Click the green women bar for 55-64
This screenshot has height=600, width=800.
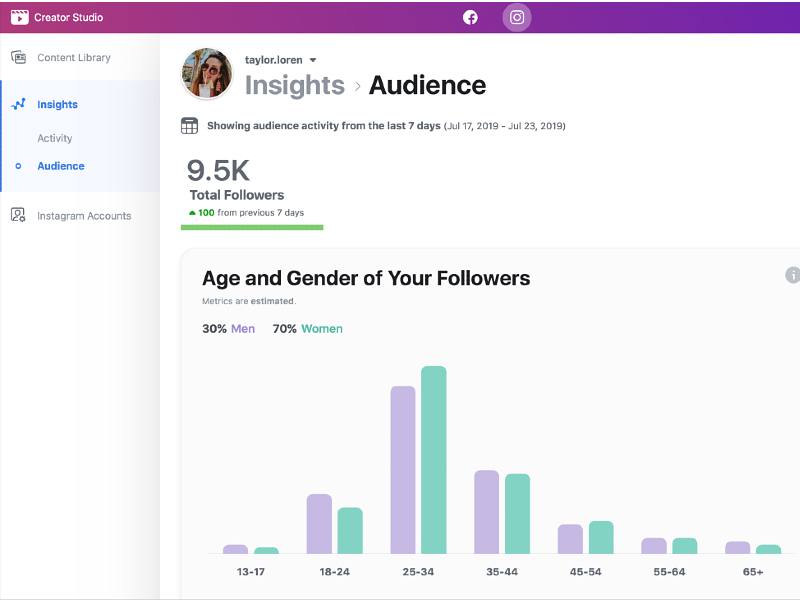pos(685,546)
